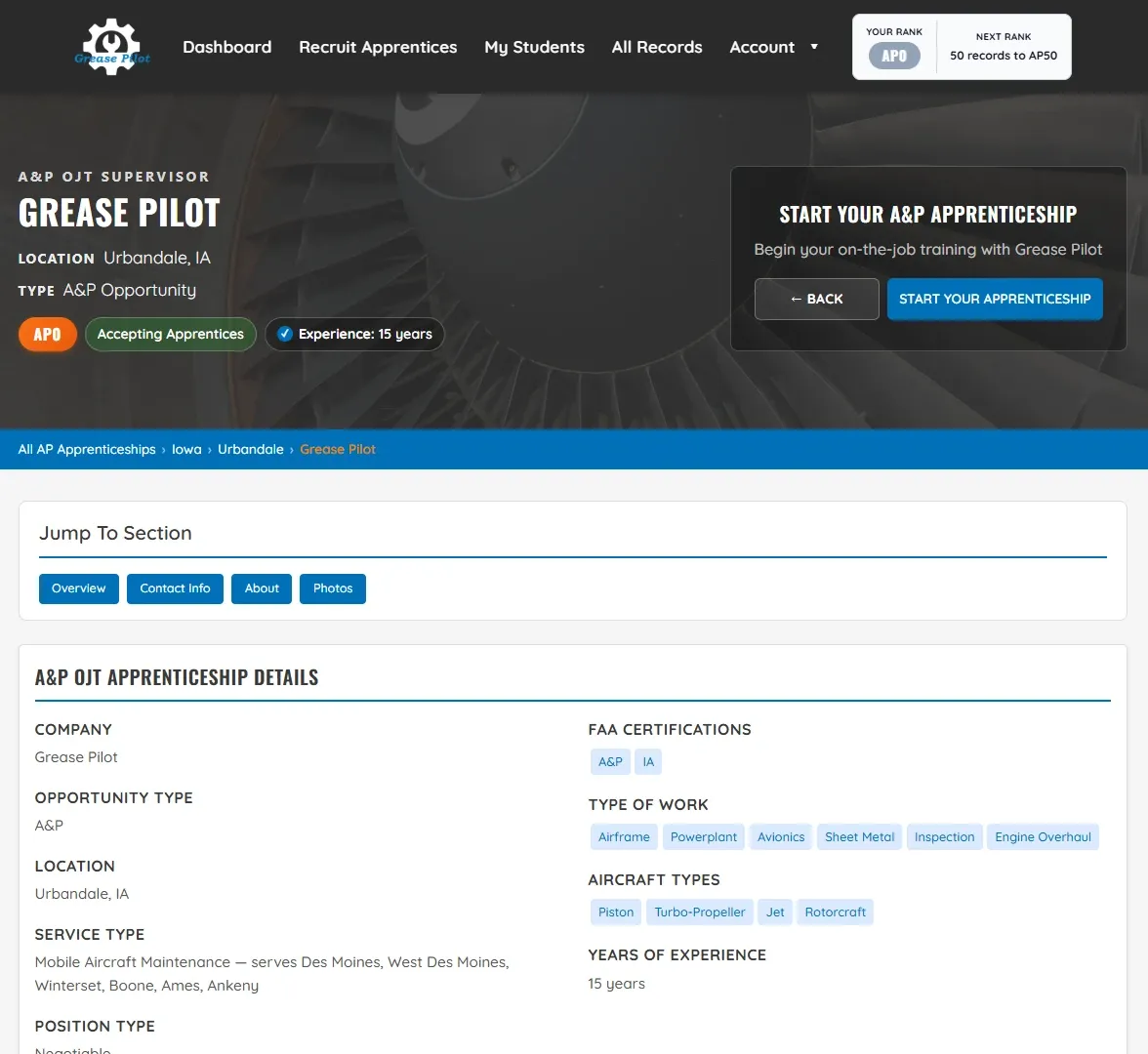Click the 'Mobile Aircraft Maintenance' service description

(271, 974)
